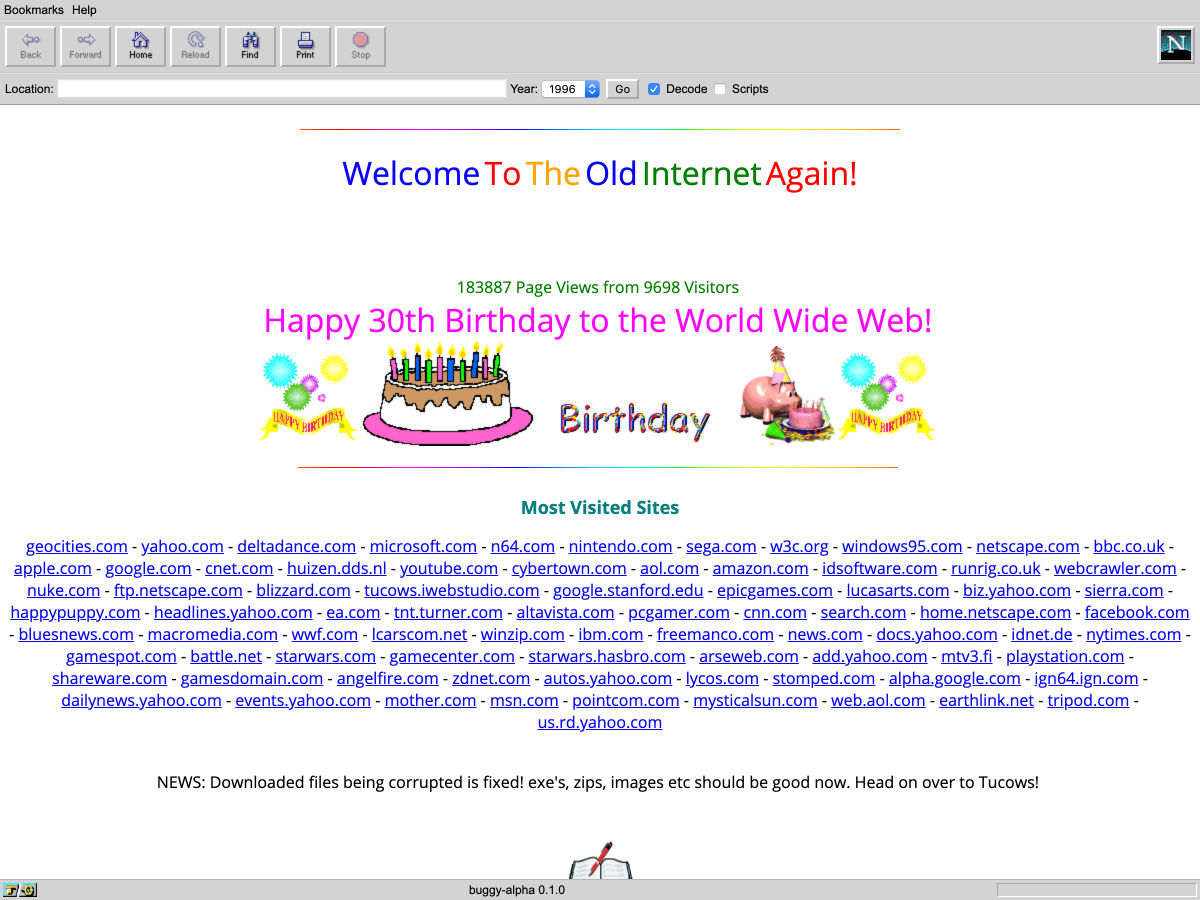Screen dimensions: 1200x900
Task: Click the Netscape N logo icon
Action: click(x=1175, y=46)
